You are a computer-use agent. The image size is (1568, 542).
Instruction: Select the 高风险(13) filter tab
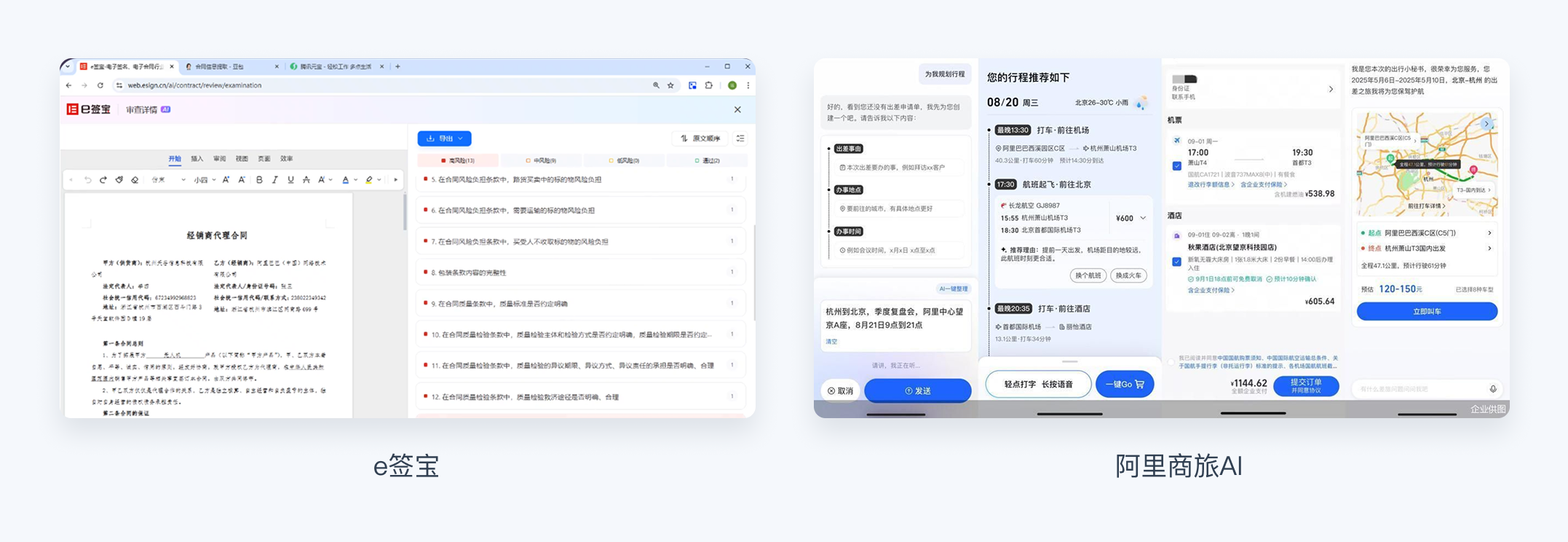pos(458,160)
